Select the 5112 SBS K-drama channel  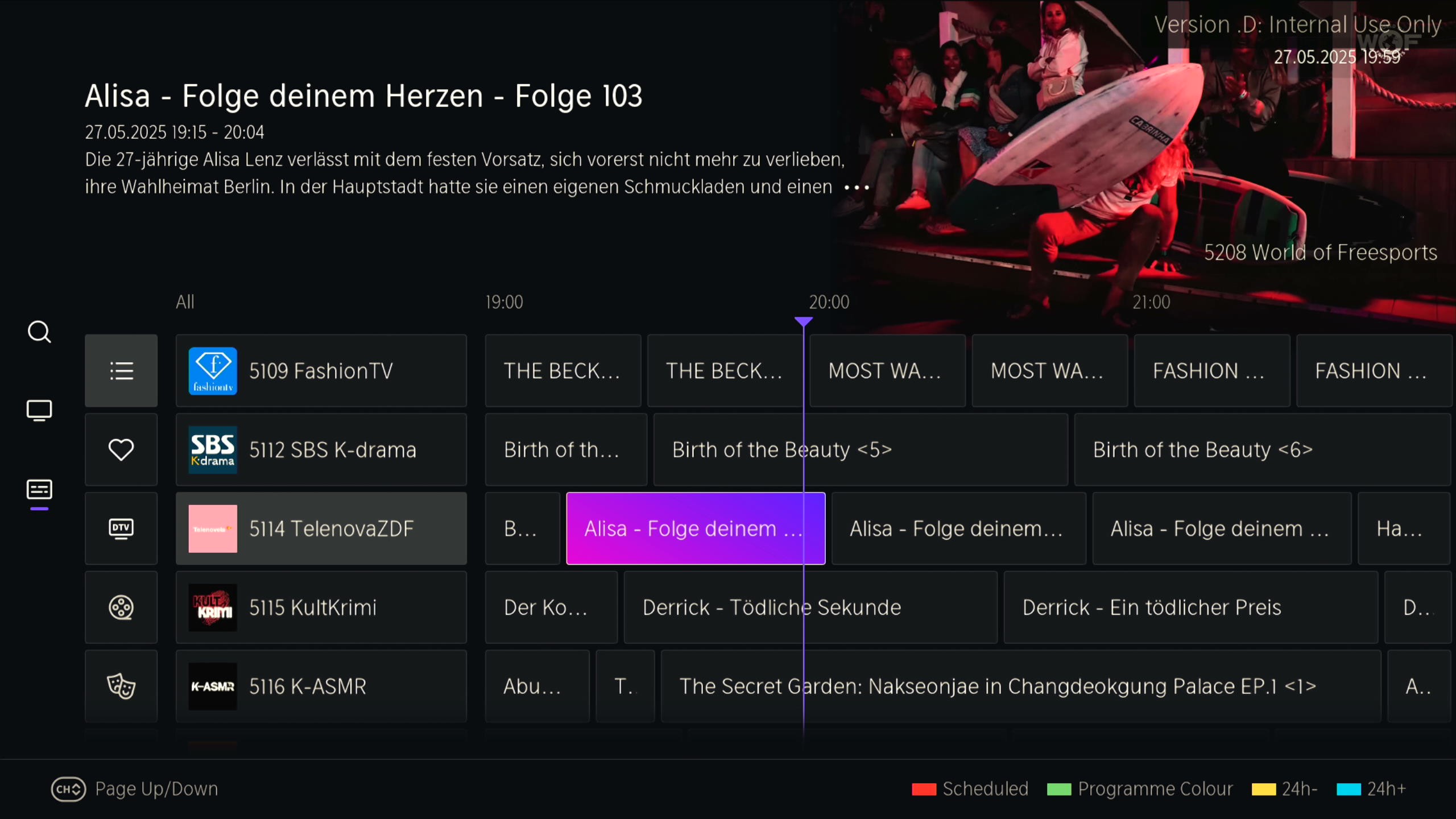tap(321, 450)
